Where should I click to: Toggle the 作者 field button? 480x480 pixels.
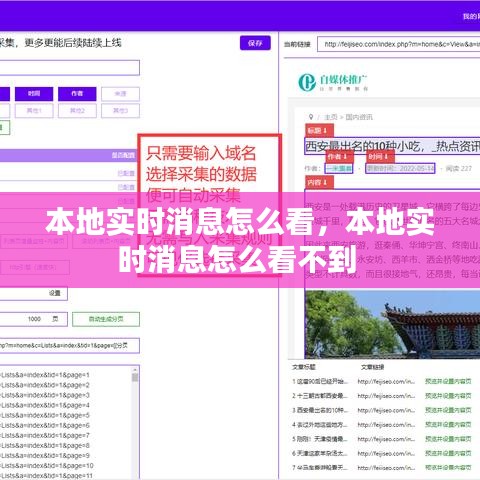click(77, 94)
